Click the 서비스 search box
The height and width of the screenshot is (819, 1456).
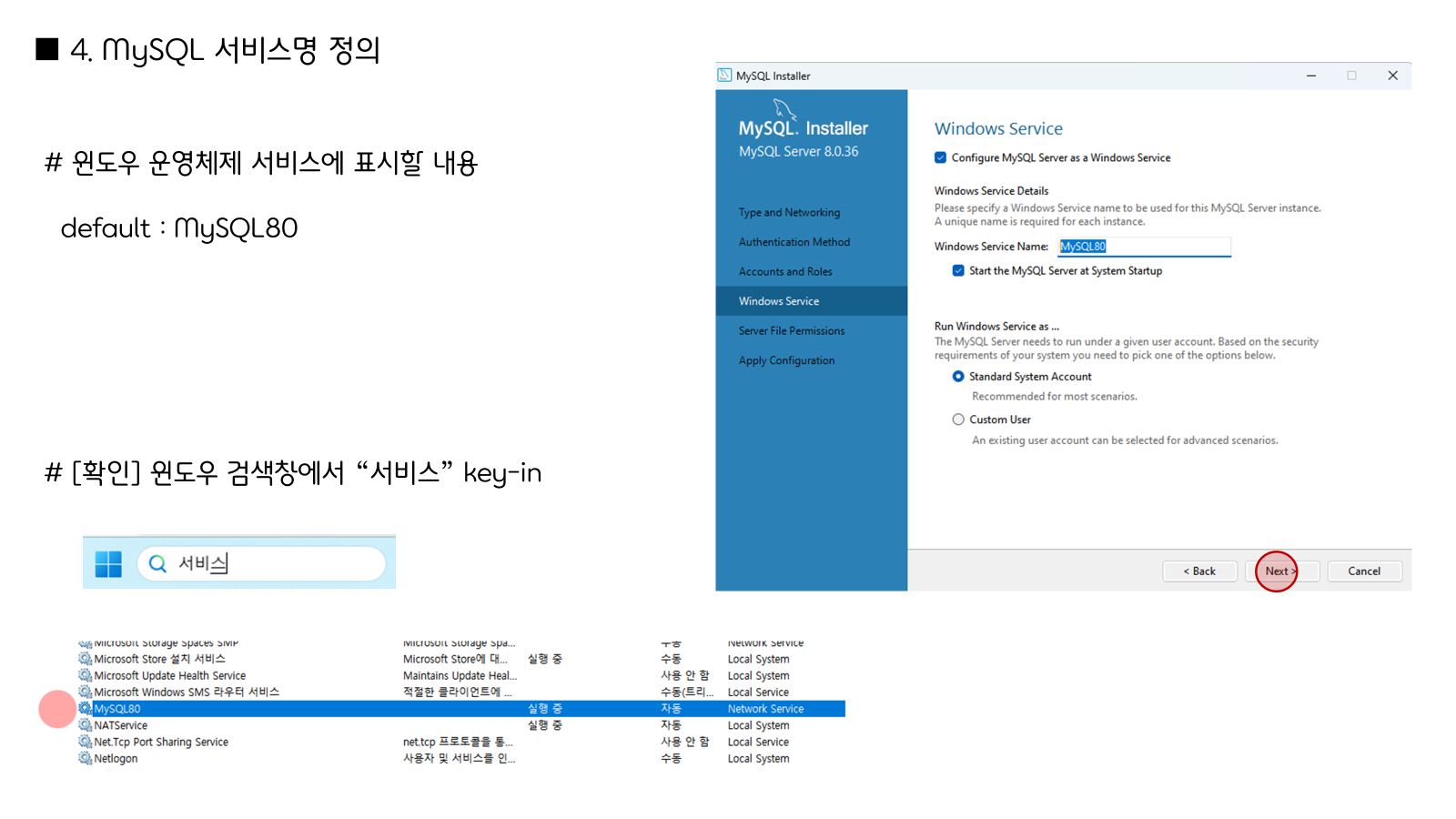261,564
